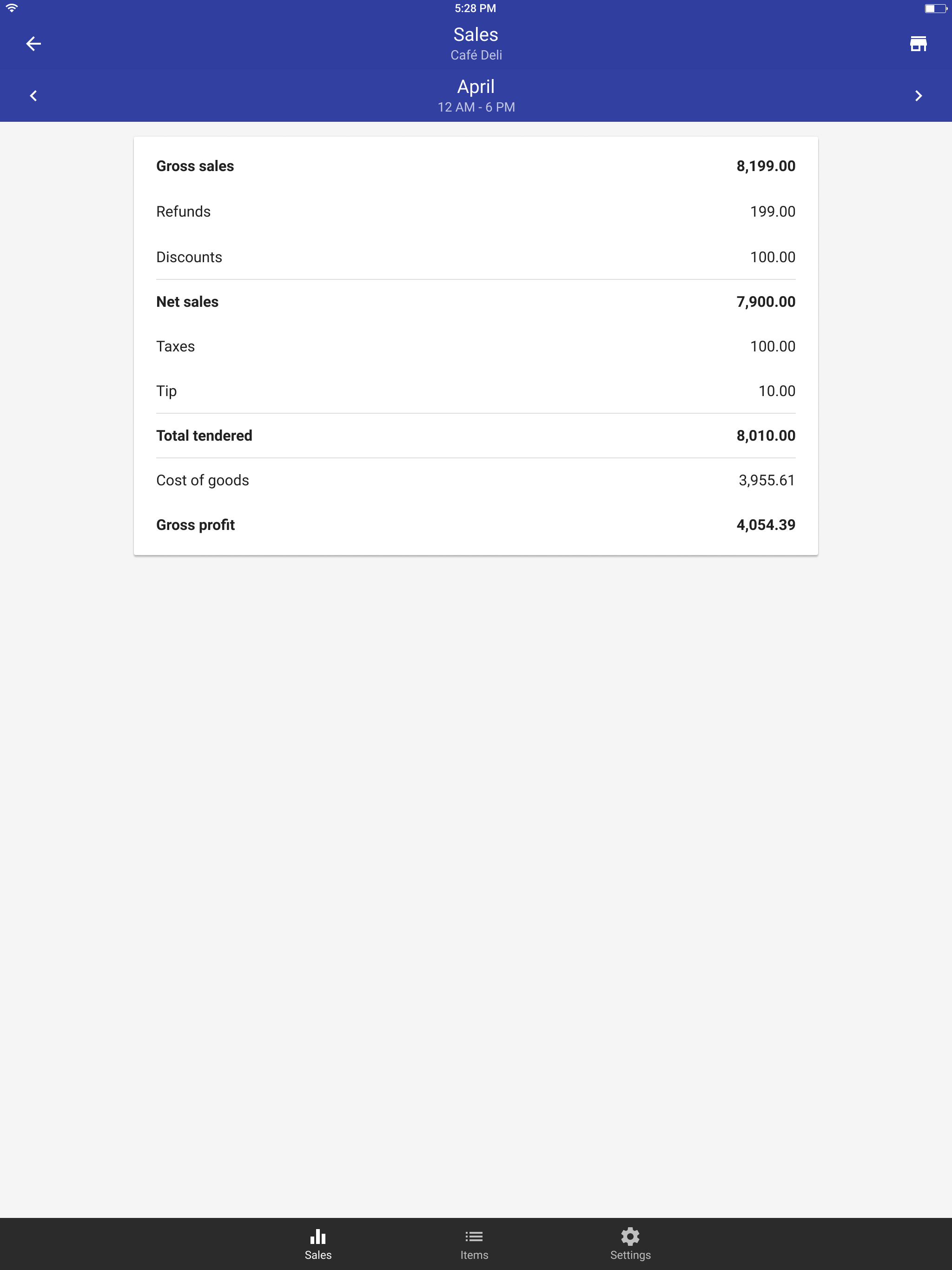The height and width of the screenshot is (1270, 952).
Task: Advance to next month with right chevron
Action: click(918, 96)
